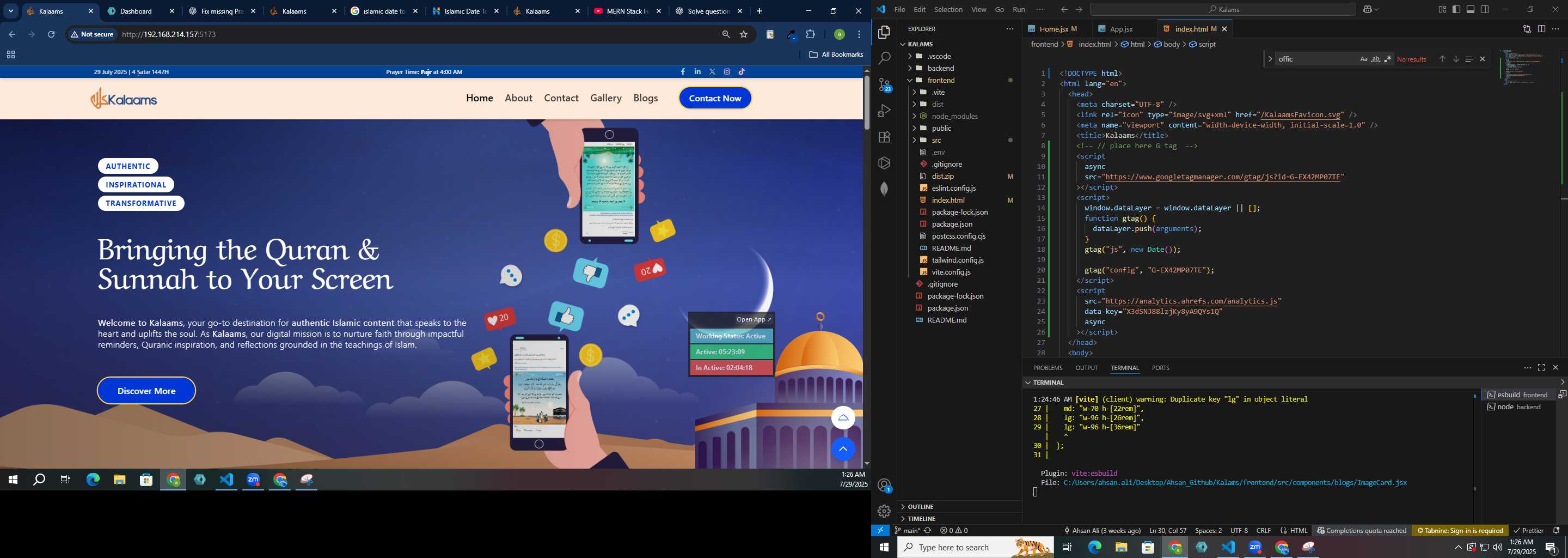Click the Discover More button
This screenshot has width=1568, height=558.
pos(146,391)
